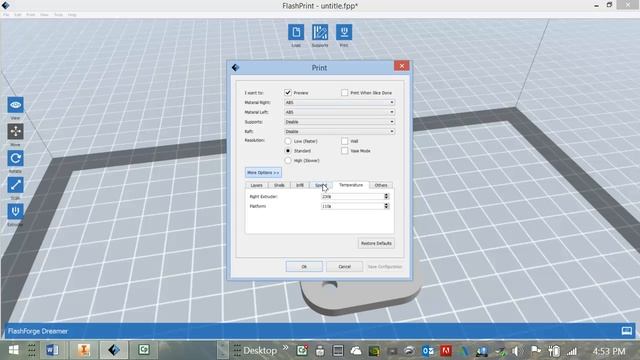Click the Restore Defaults button
The height and width of the screenshot is (360, 640).
point(376,243)
